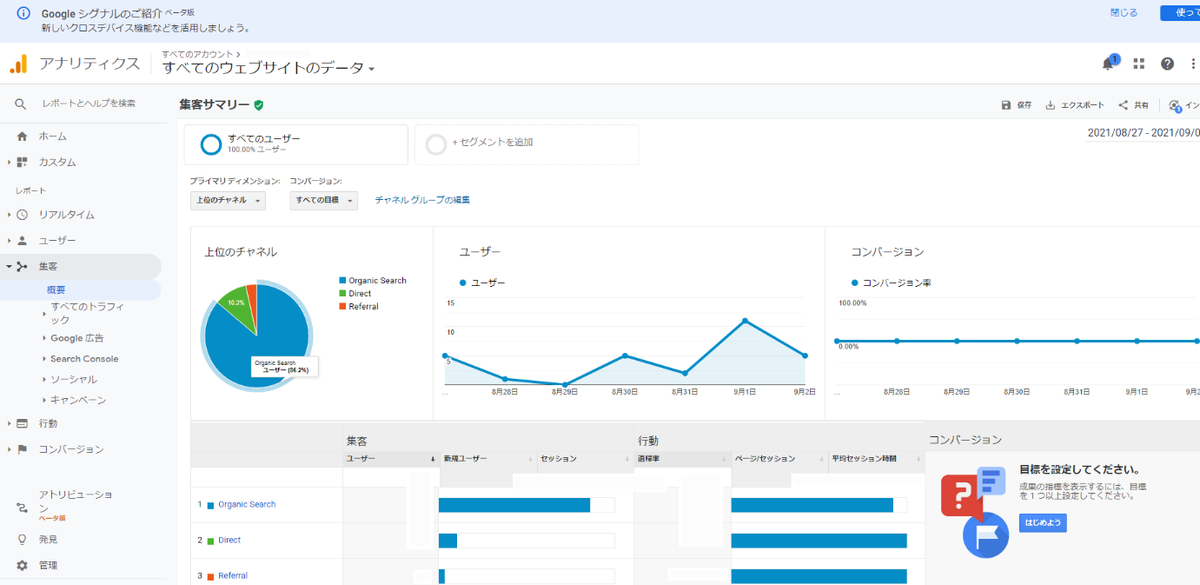The height and width of the screenshot is (585, 1200).
Task: Sort by the ページ/セッション column header
Action: click(779, 459)
